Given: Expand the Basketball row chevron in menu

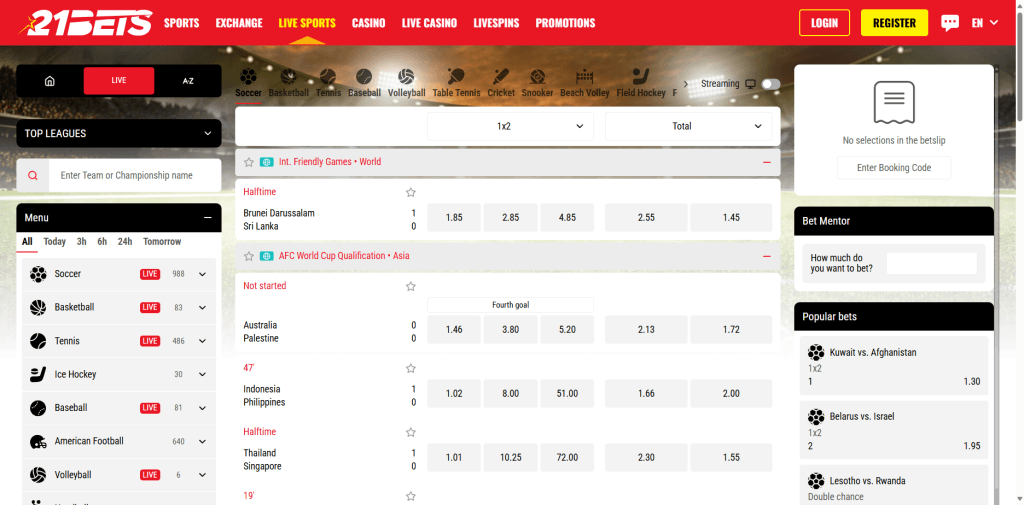Looking at the screenshot, I should click(202, 308).
